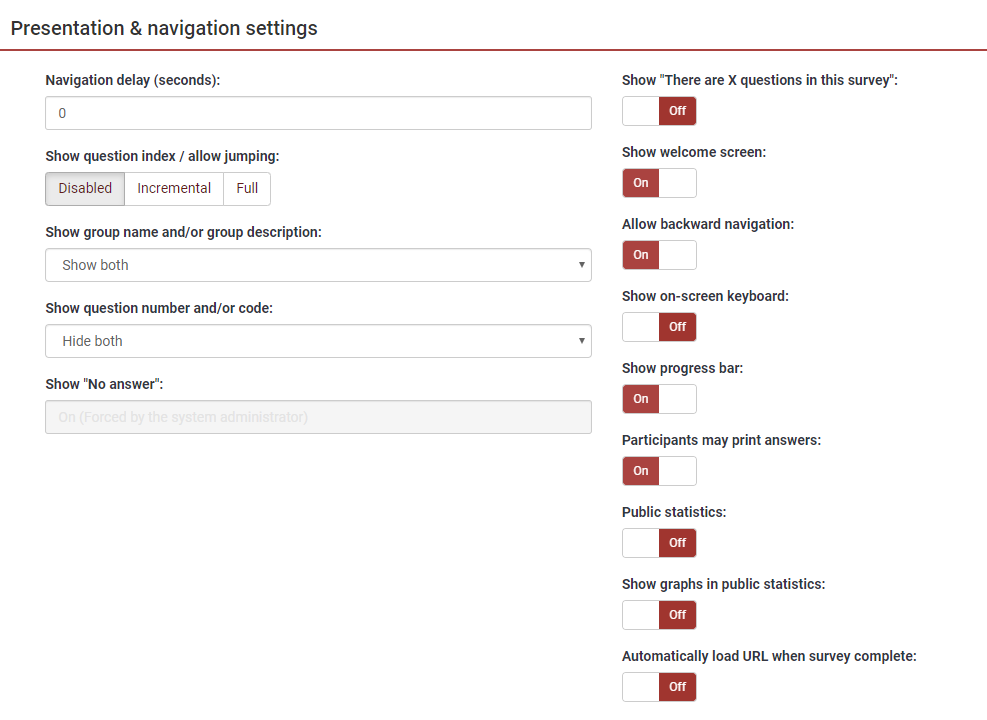Enable the Show on-screen keyboard switch
Screen dimensions: 987x720
659,327
